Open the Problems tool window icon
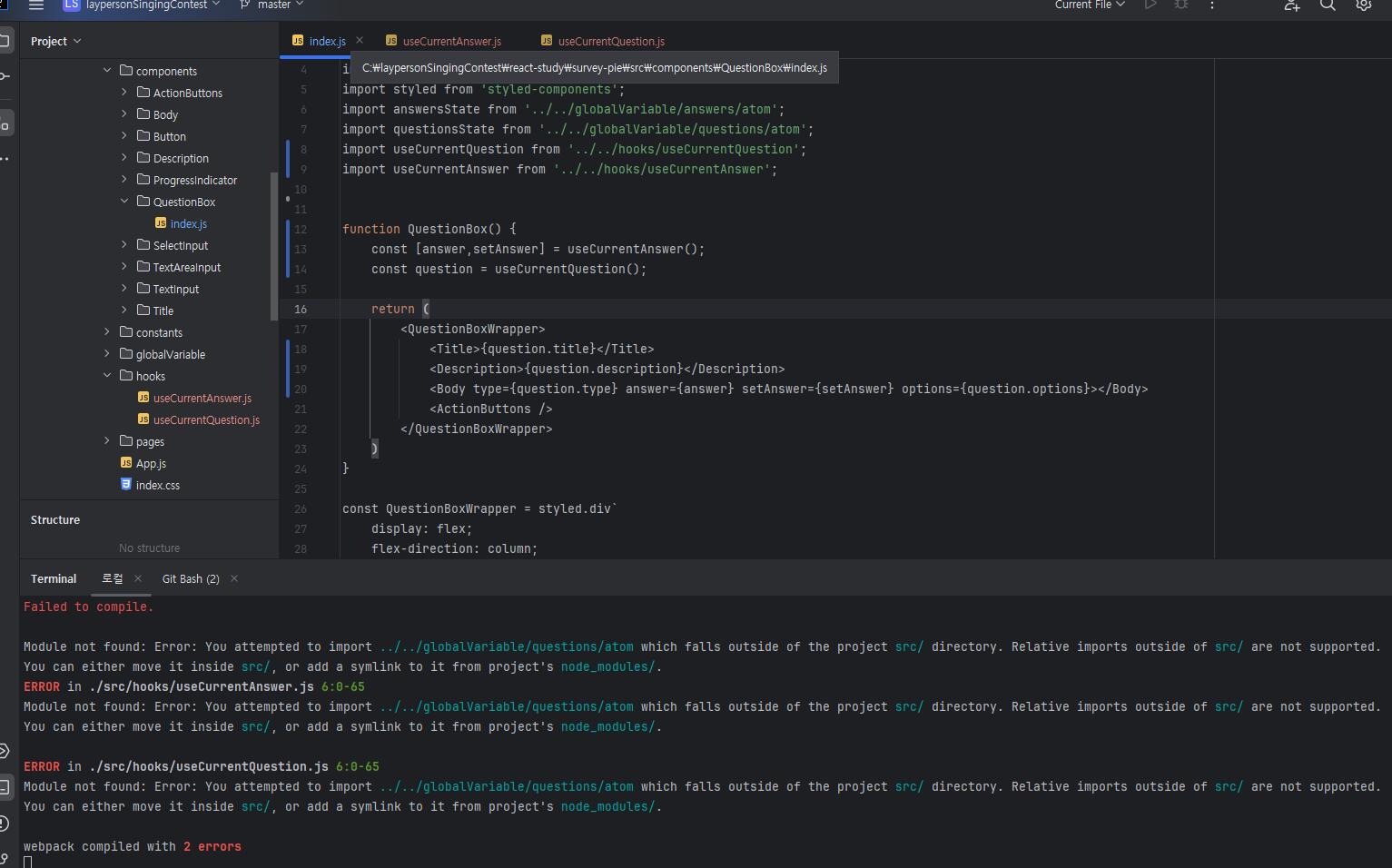Viewport: 1392px width, 868px height. 5,824
